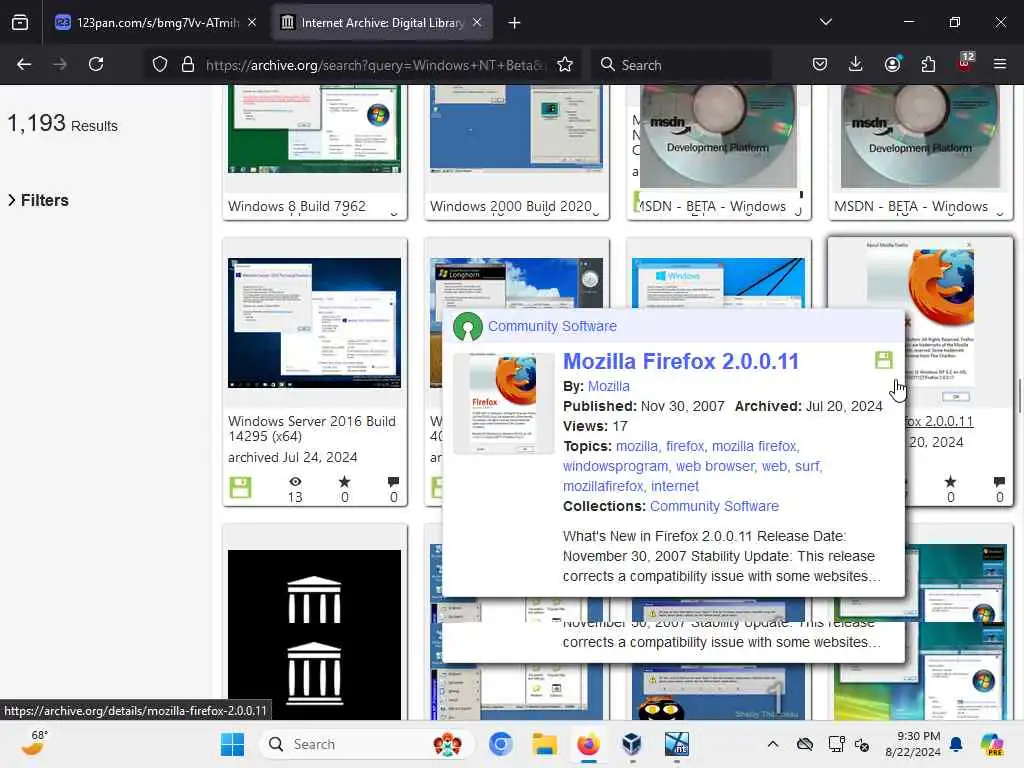Open the weather widget showing 68°
1024x768 pixels.
34,743
